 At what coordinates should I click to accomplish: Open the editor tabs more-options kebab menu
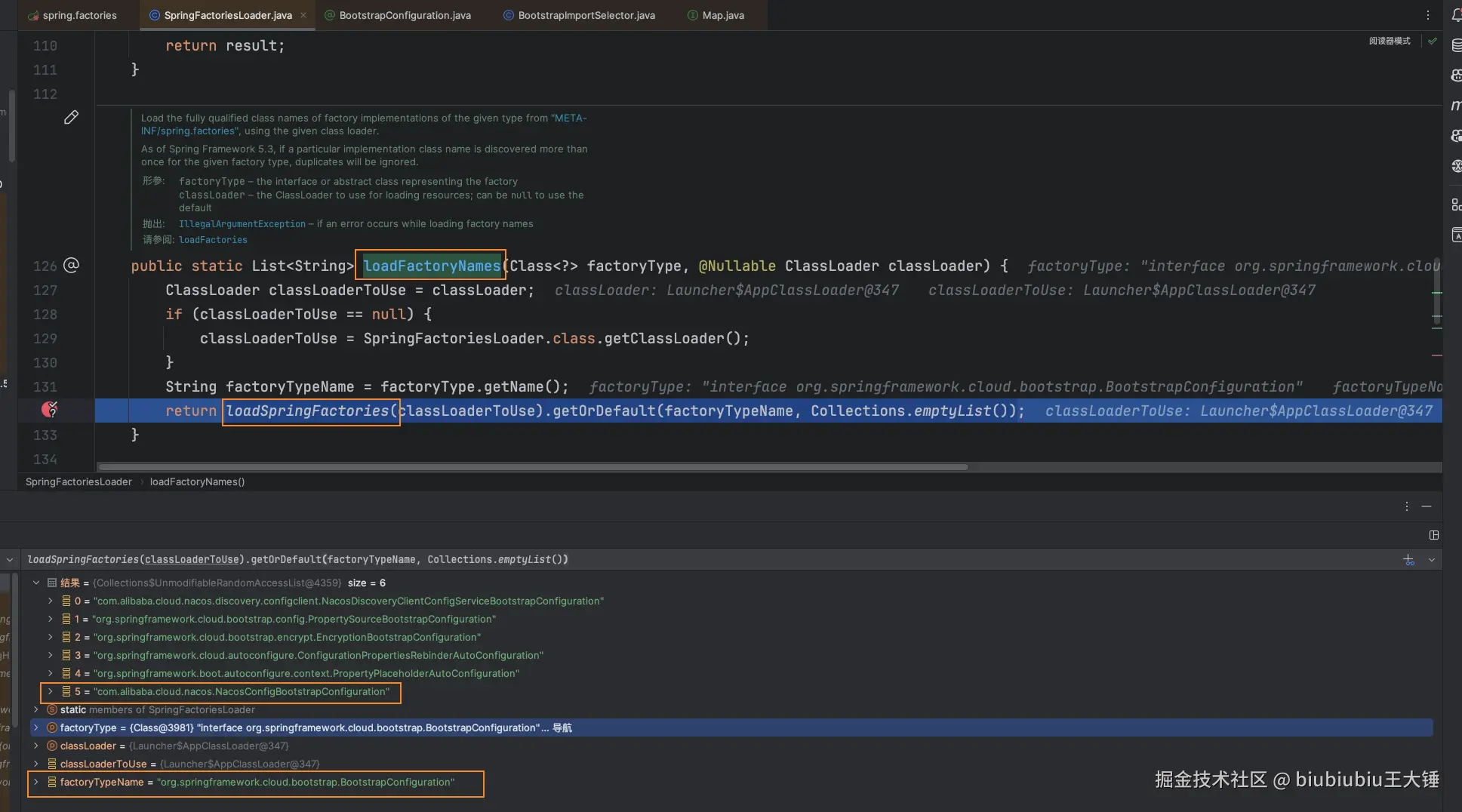tap(1427, 15)
